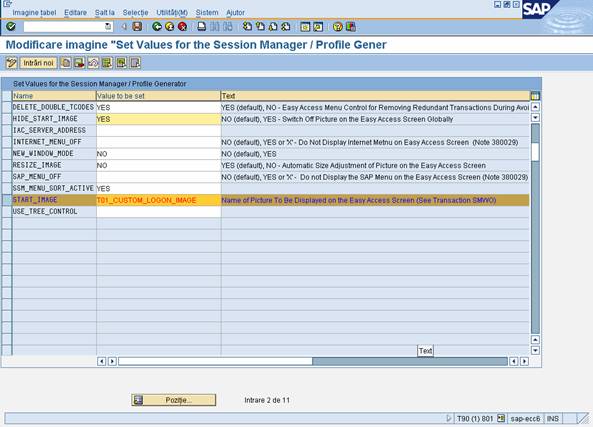The image size is (593, 427).
Task: Open Help via yellow question mark icon
Action: [x=338, y=26]
